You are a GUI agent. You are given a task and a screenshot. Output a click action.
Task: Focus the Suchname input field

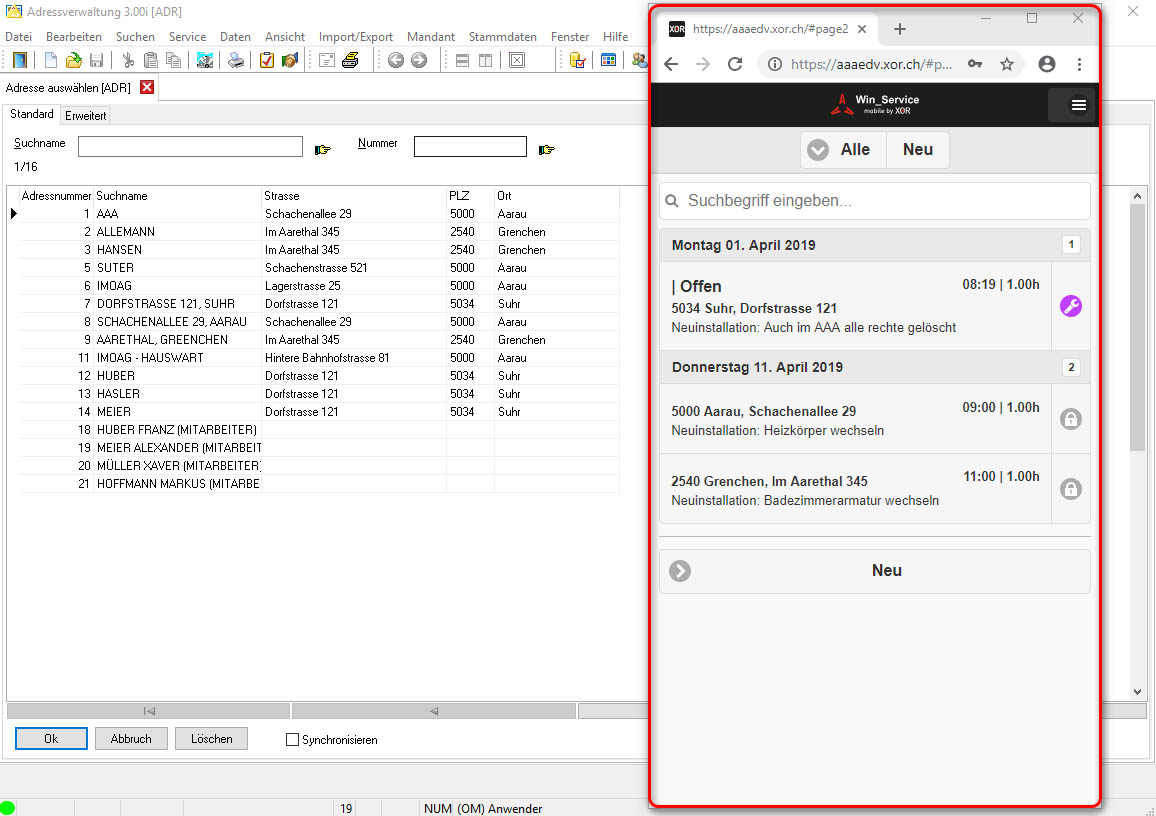[x=190, y=146]
